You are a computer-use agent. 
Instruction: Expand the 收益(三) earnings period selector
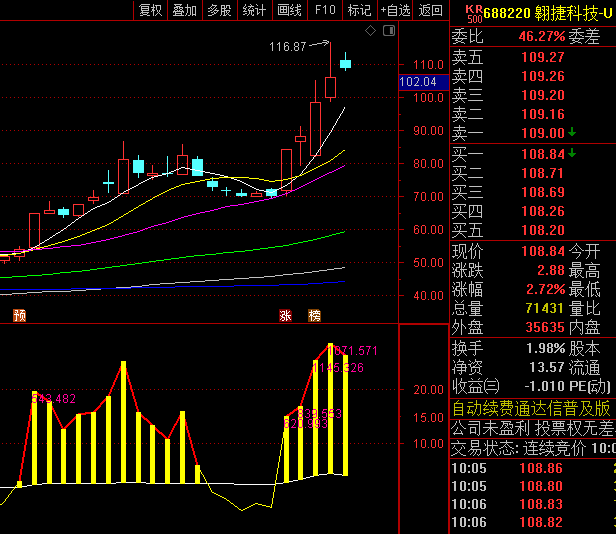click(475, 386)
